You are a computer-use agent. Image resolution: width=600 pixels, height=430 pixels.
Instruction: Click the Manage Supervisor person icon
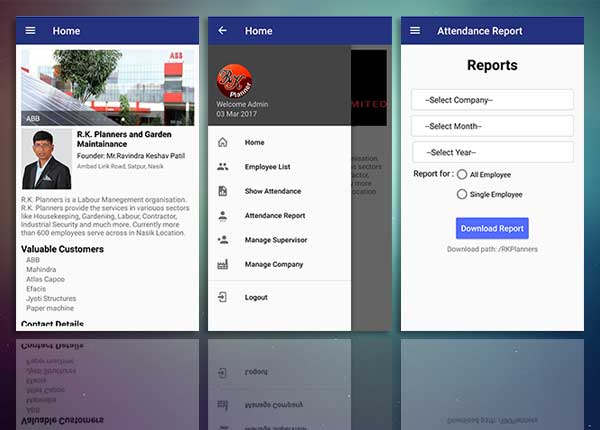coord(222,240)
